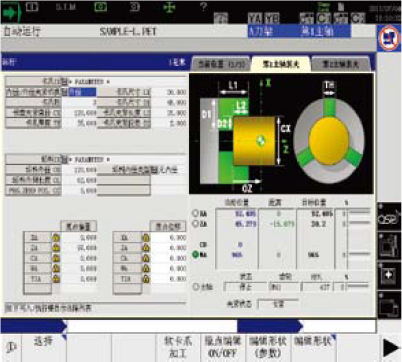
Task: Switch to the 第1主轴卡夹 tab
Action: [281, 64]
